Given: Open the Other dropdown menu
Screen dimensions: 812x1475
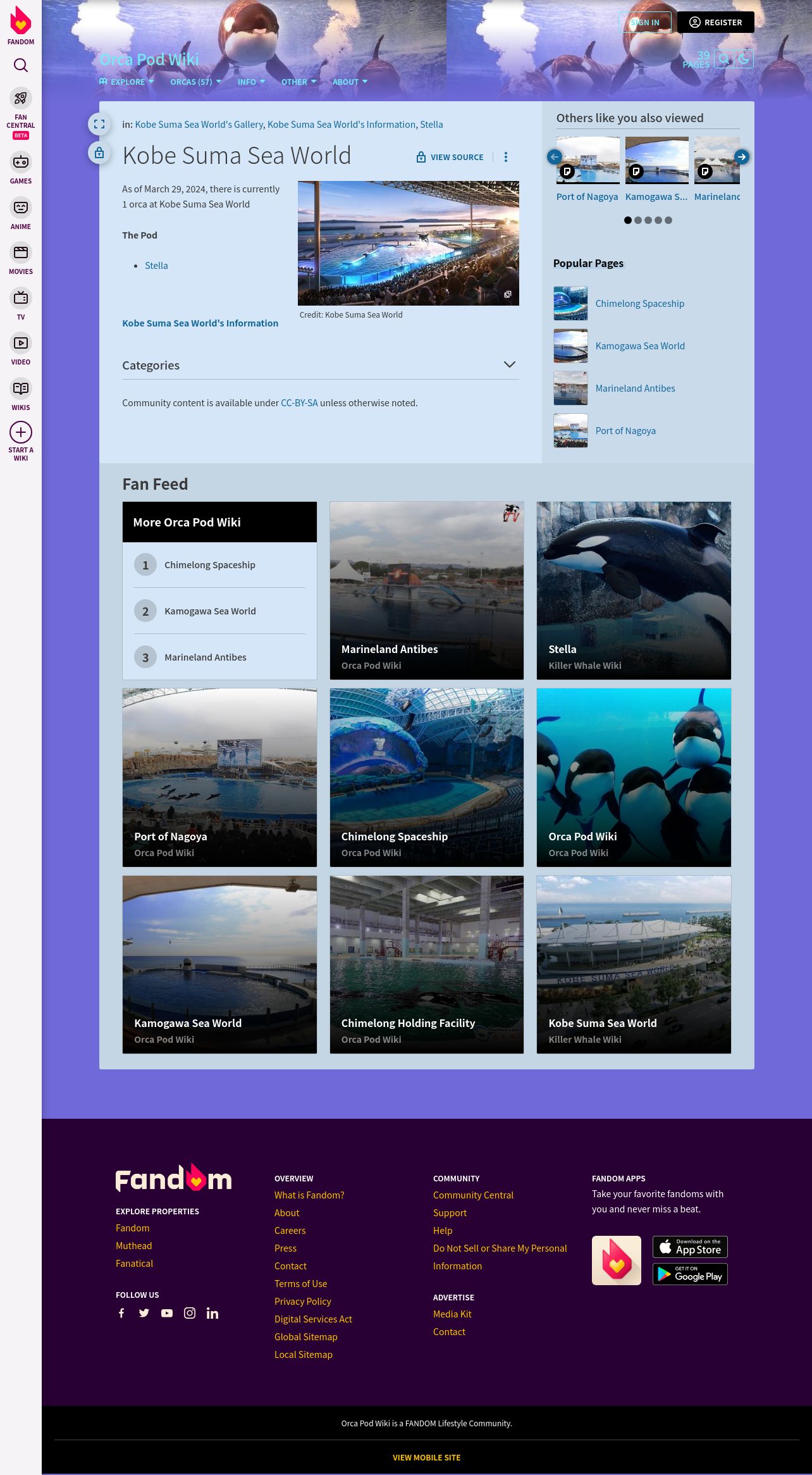Looking at the screenshot, I should pyautogui.click(x=298, y=82).
